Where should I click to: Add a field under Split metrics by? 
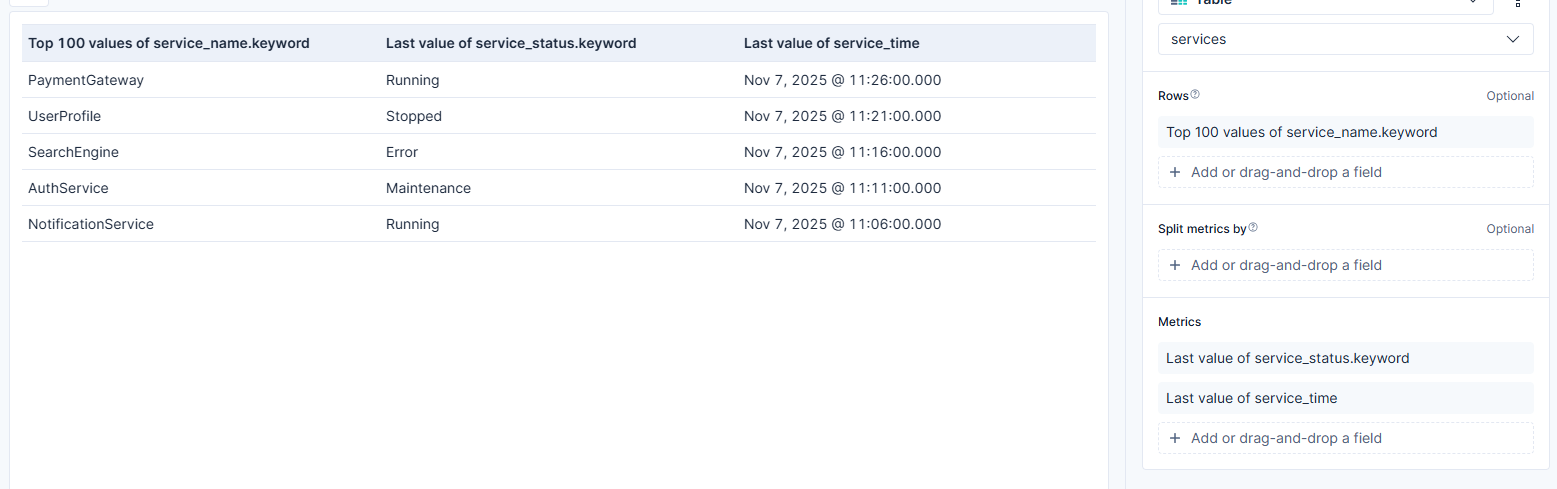pos(1345,265)
